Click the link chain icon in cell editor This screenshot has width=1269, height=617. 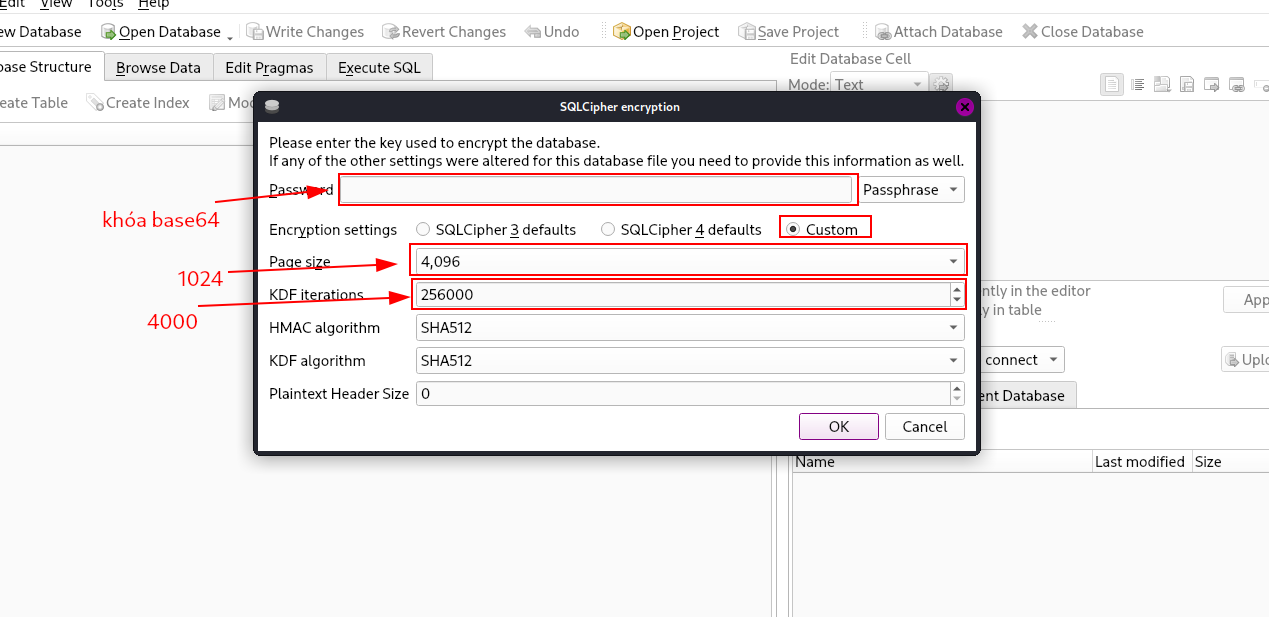1237,85
